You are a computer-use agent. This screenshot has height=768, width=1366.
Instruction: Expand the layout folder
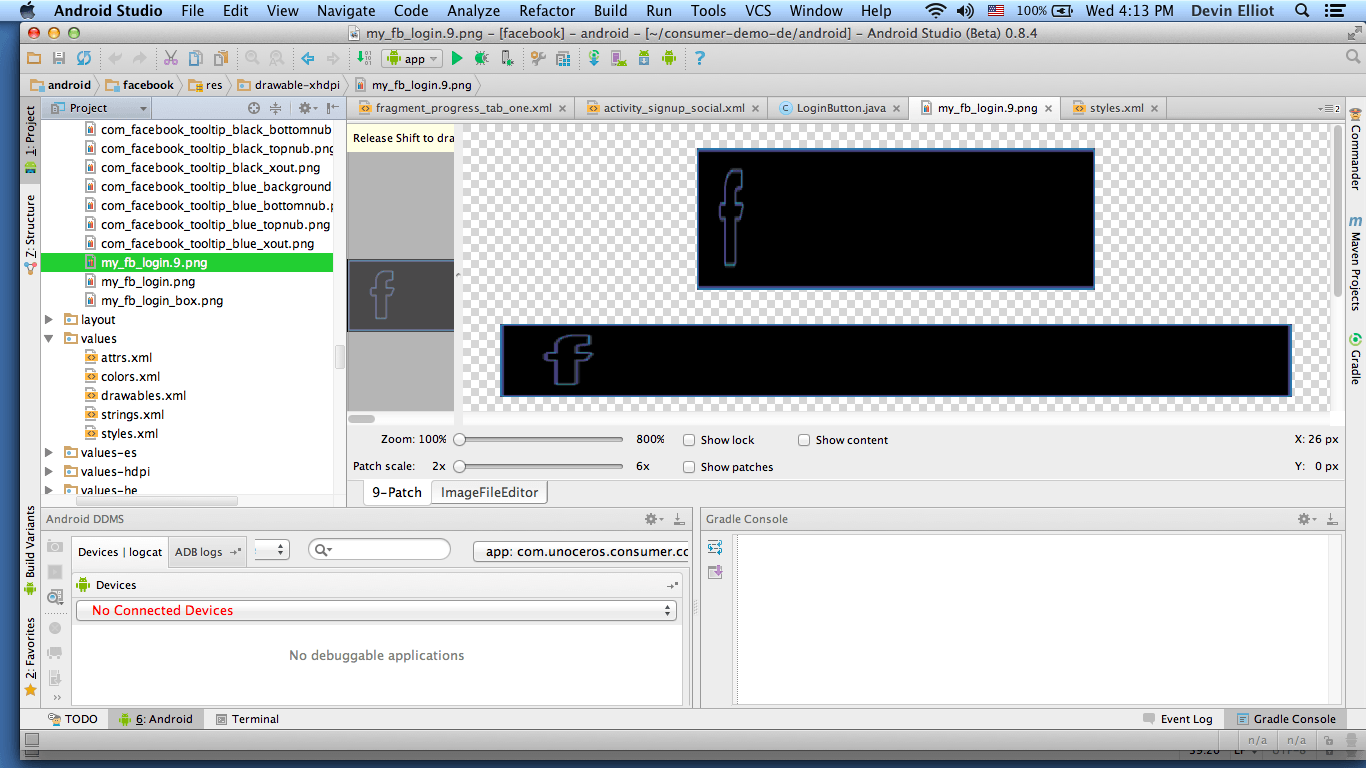pyautogui.click(x=49, y=320)
